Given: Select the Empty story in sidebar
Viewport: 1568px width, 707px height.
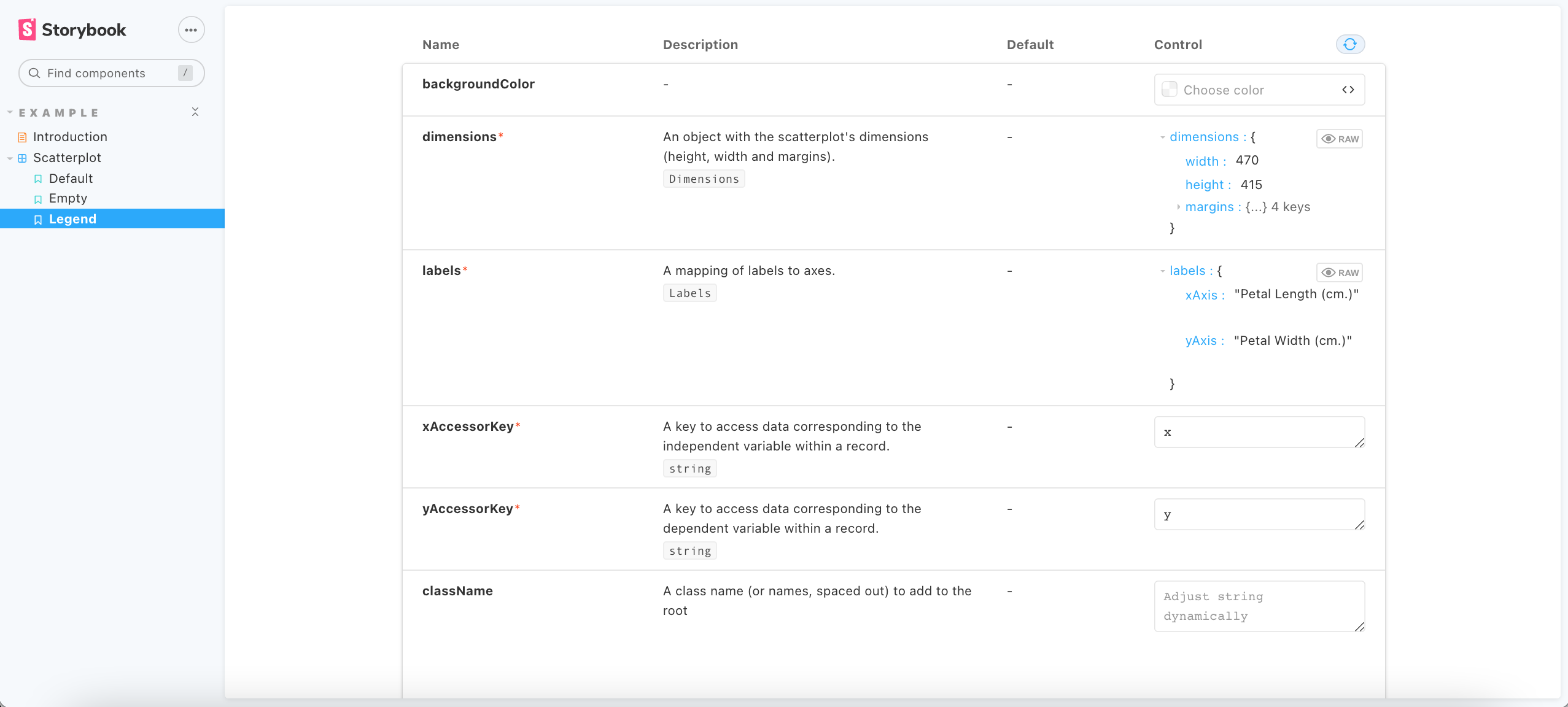Looking at the screenshot, I should coord(68,198).
